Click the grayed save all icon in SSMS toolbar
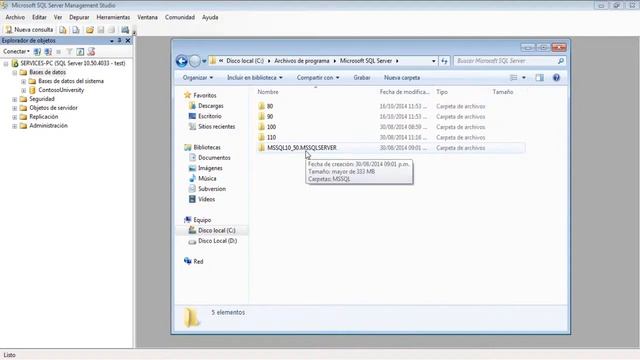Image resolution: width=640 pixels, height=360 pixels. click(x=111, y=30)
